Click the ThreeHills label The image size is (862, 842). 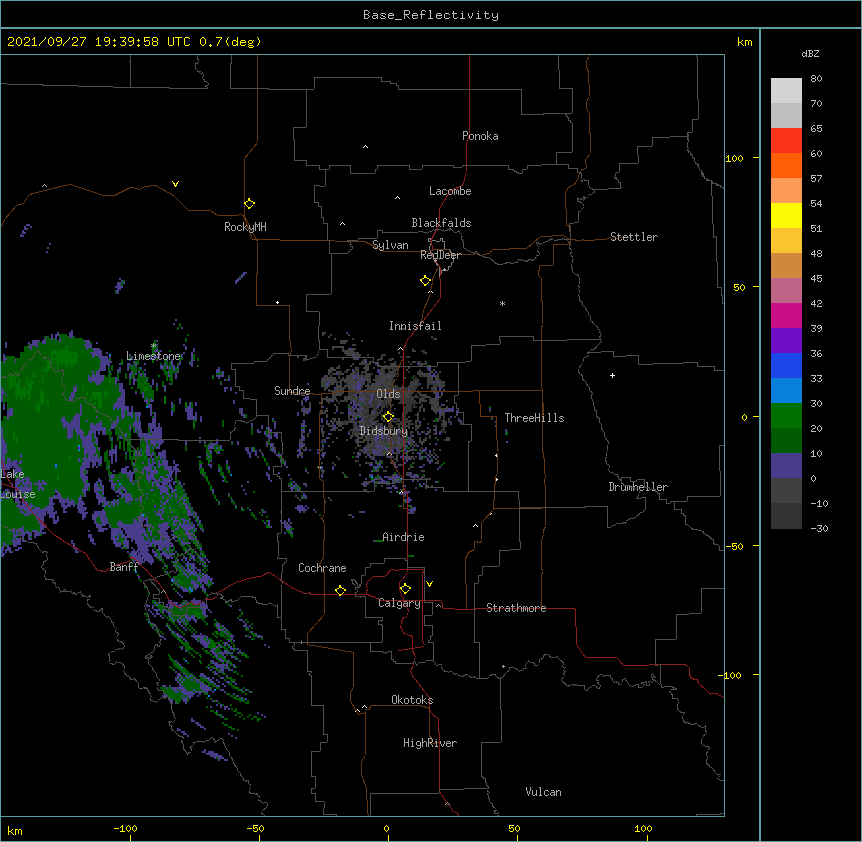[534, 418]
